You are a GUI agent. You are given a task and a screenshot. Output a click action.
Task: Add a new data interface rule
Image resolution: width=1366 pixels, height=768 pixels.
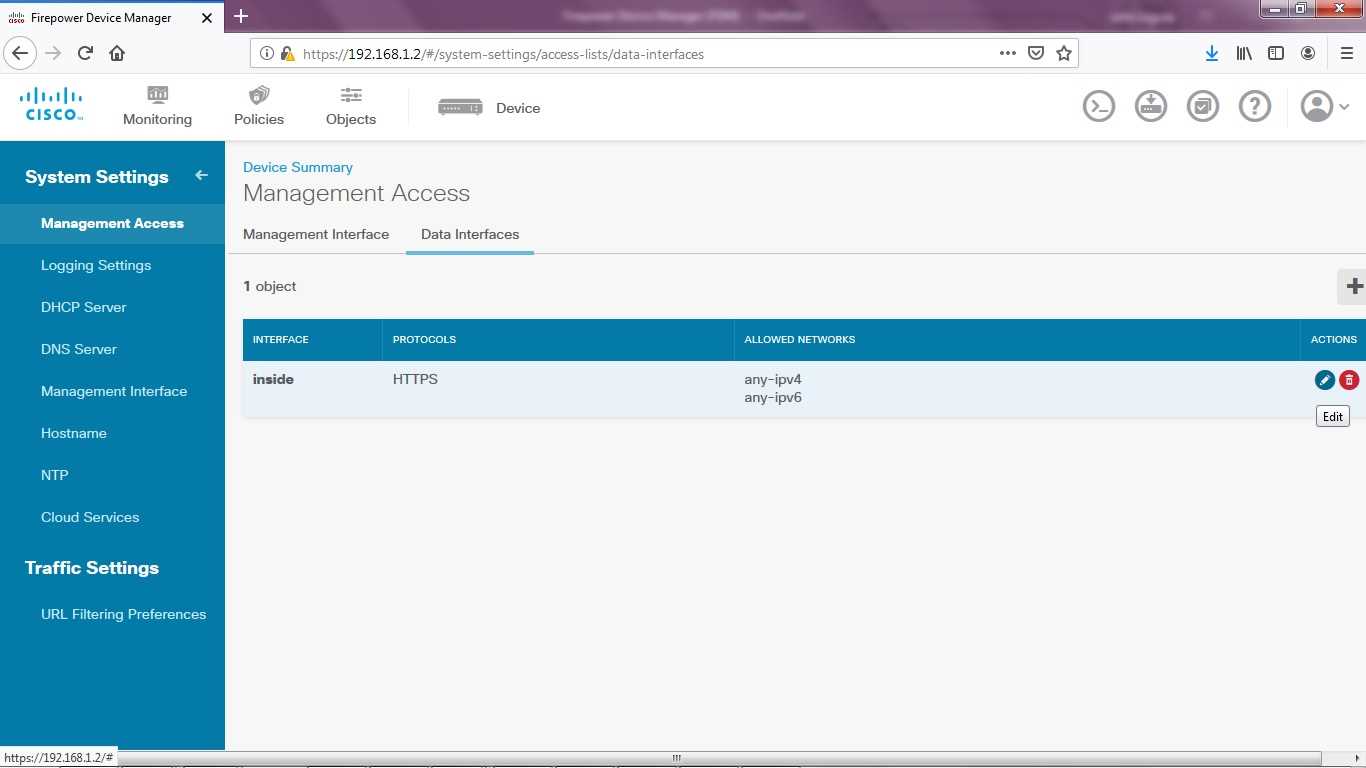(1354, 286)
